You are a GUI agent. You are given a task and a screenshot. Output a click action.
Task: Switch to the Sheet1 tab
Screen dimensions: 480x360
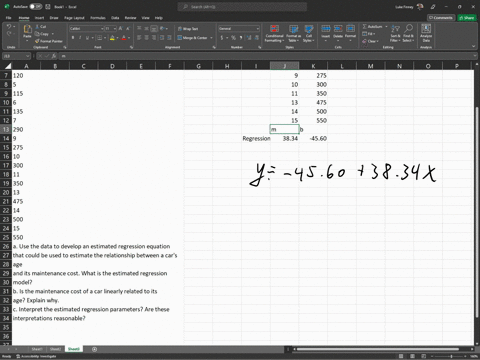pos(37,349)
